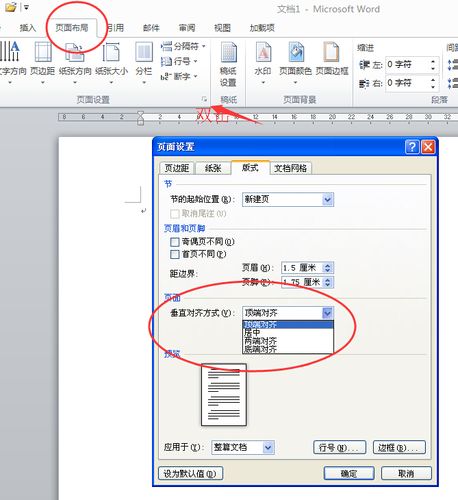
Task: Choose 两端对齐 in the alignment list
Action: click(288, 341)
